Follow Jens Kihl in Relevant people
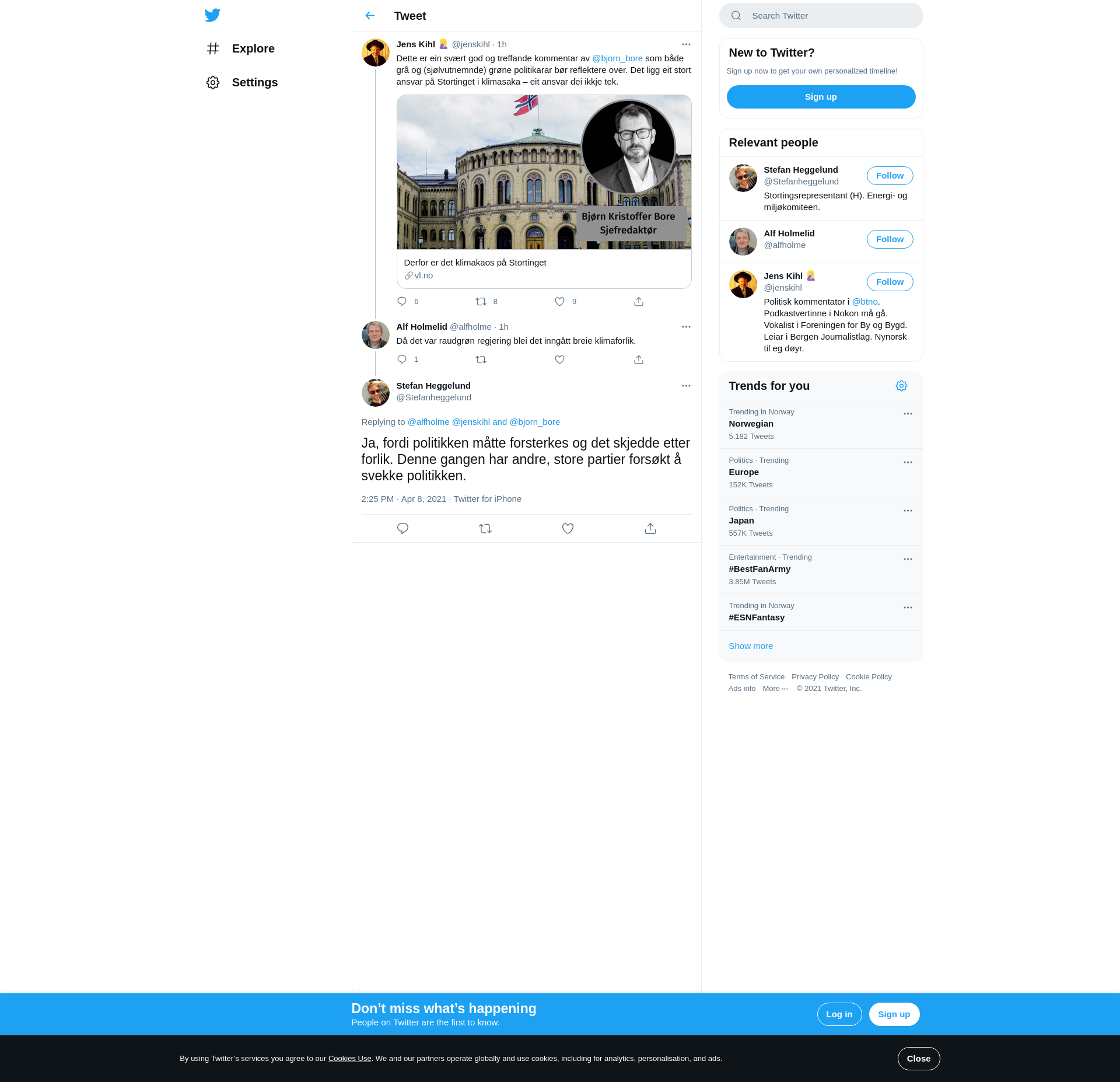This screenshot has width=1120, height=1082. [x=890, y=282]
